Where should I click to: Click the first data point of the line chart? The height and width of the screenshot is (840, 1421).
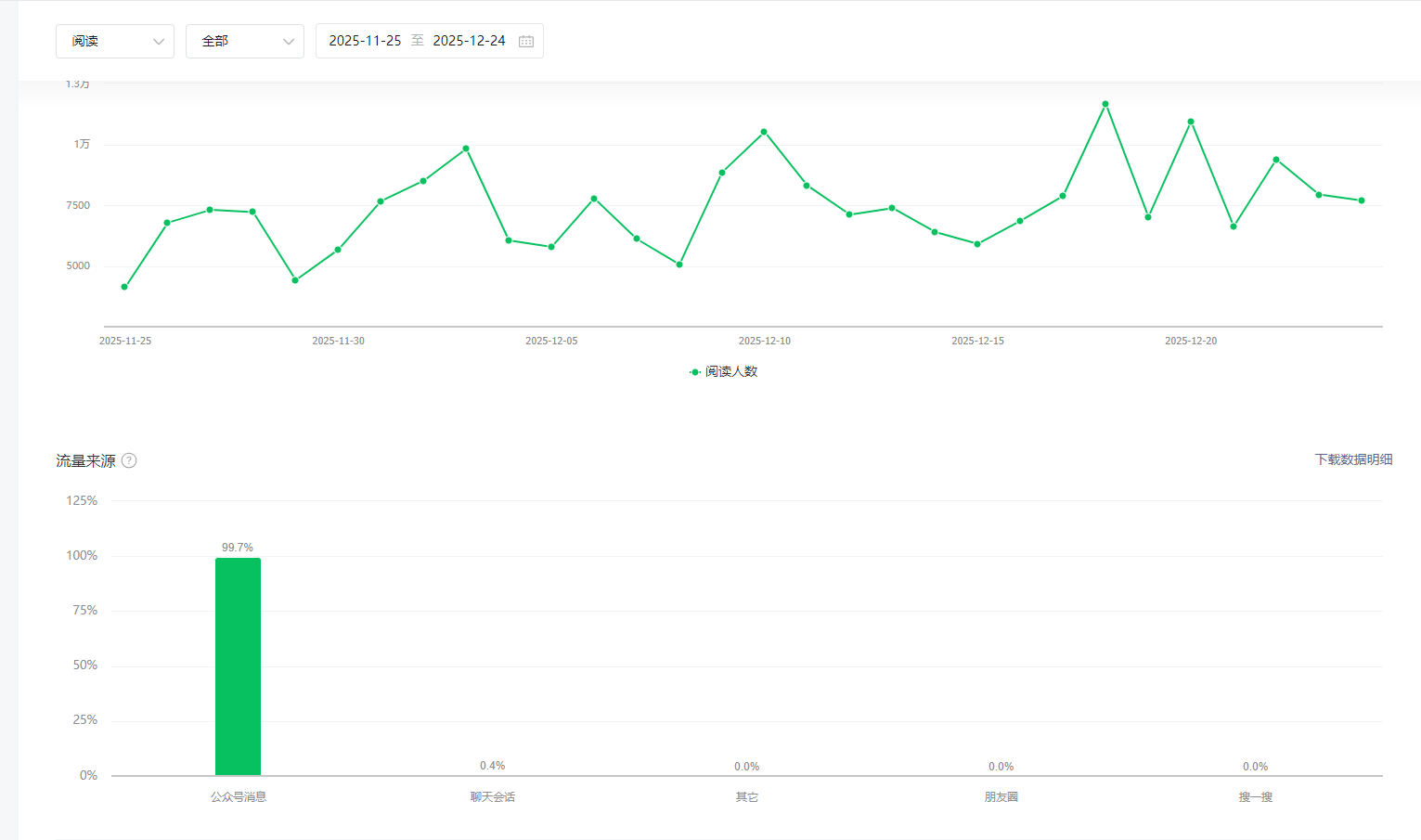124,287
